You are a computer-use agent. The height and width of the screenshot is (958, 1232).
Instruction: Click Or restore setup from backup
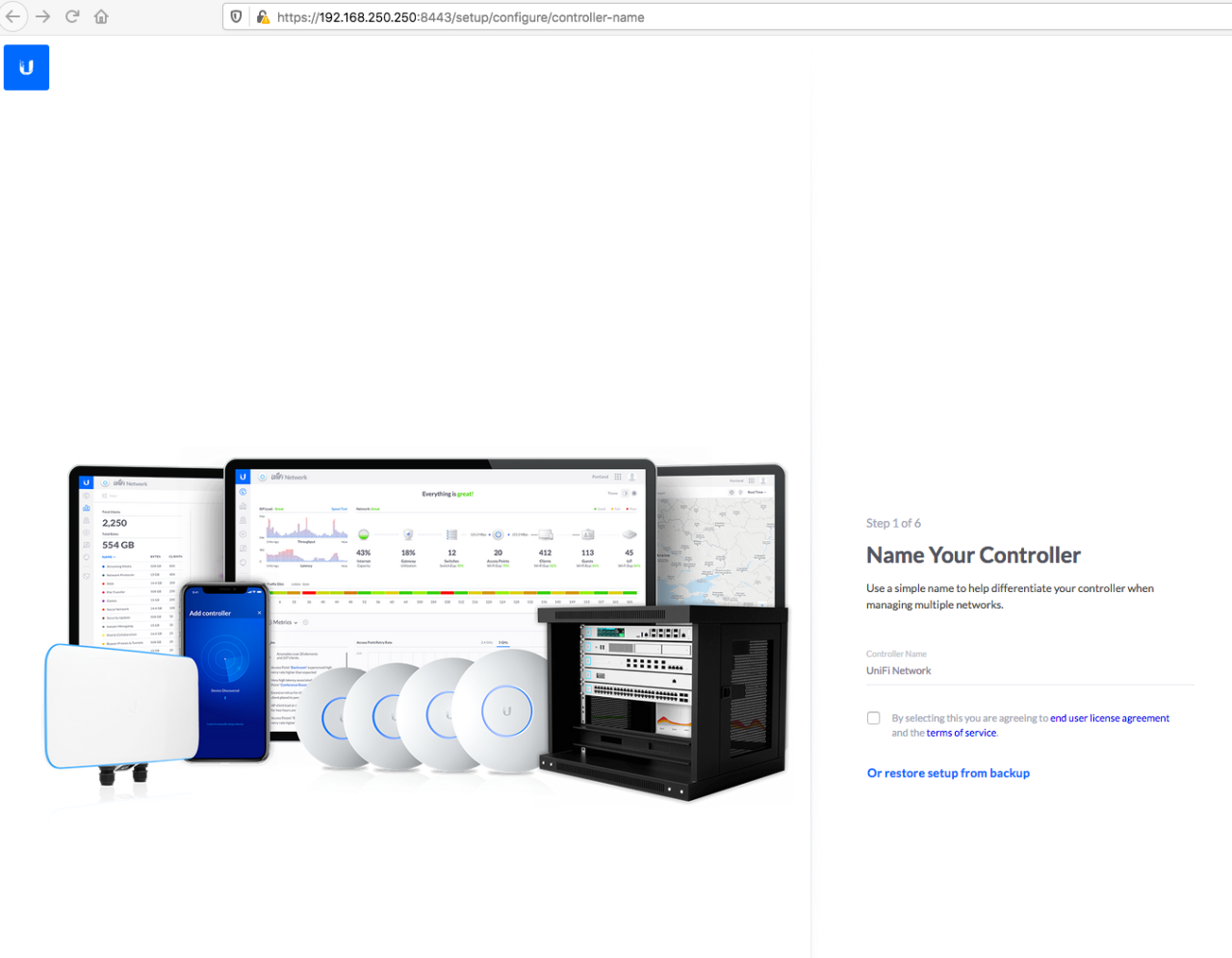[948, 773]
